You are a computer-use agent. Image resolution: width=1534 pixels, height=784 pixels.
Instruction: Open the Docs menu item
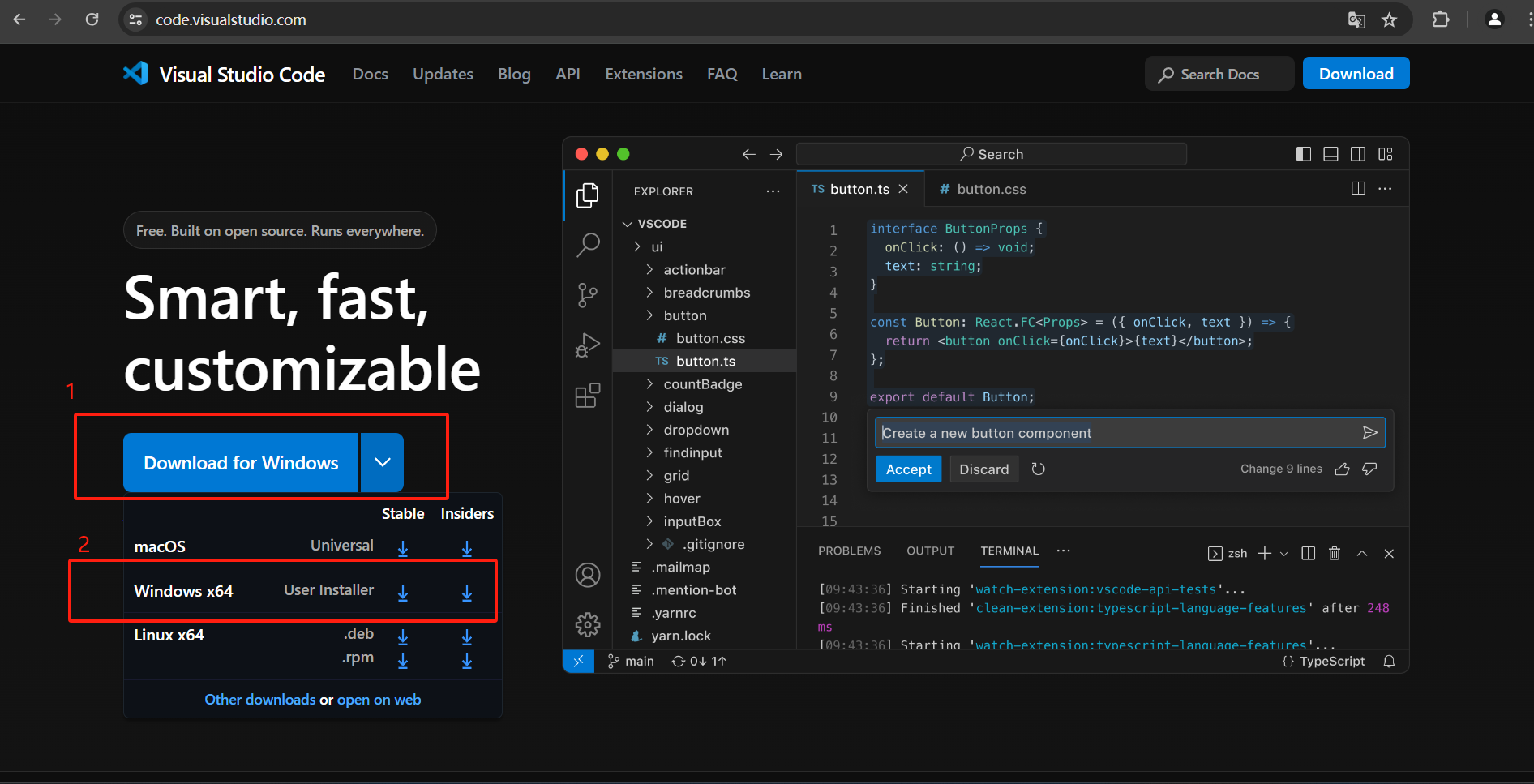pos(371,74)
